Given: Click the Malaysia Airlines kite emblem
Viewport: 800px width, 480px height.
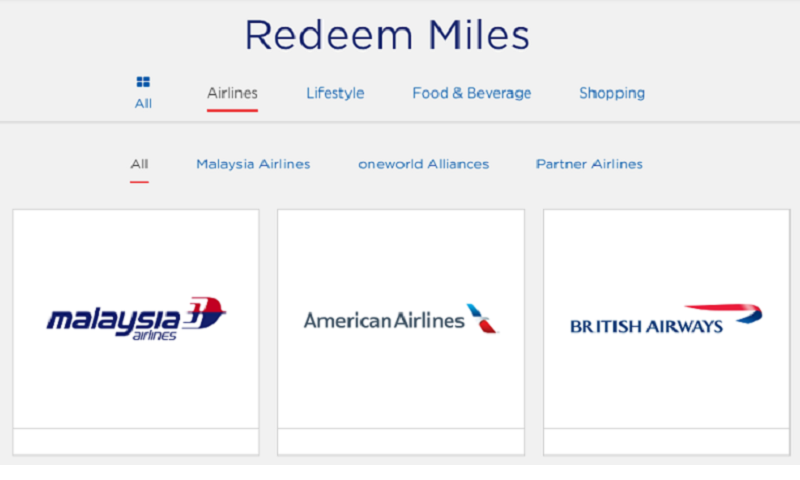Looking at the screenshot, I should tap(204, 312).
